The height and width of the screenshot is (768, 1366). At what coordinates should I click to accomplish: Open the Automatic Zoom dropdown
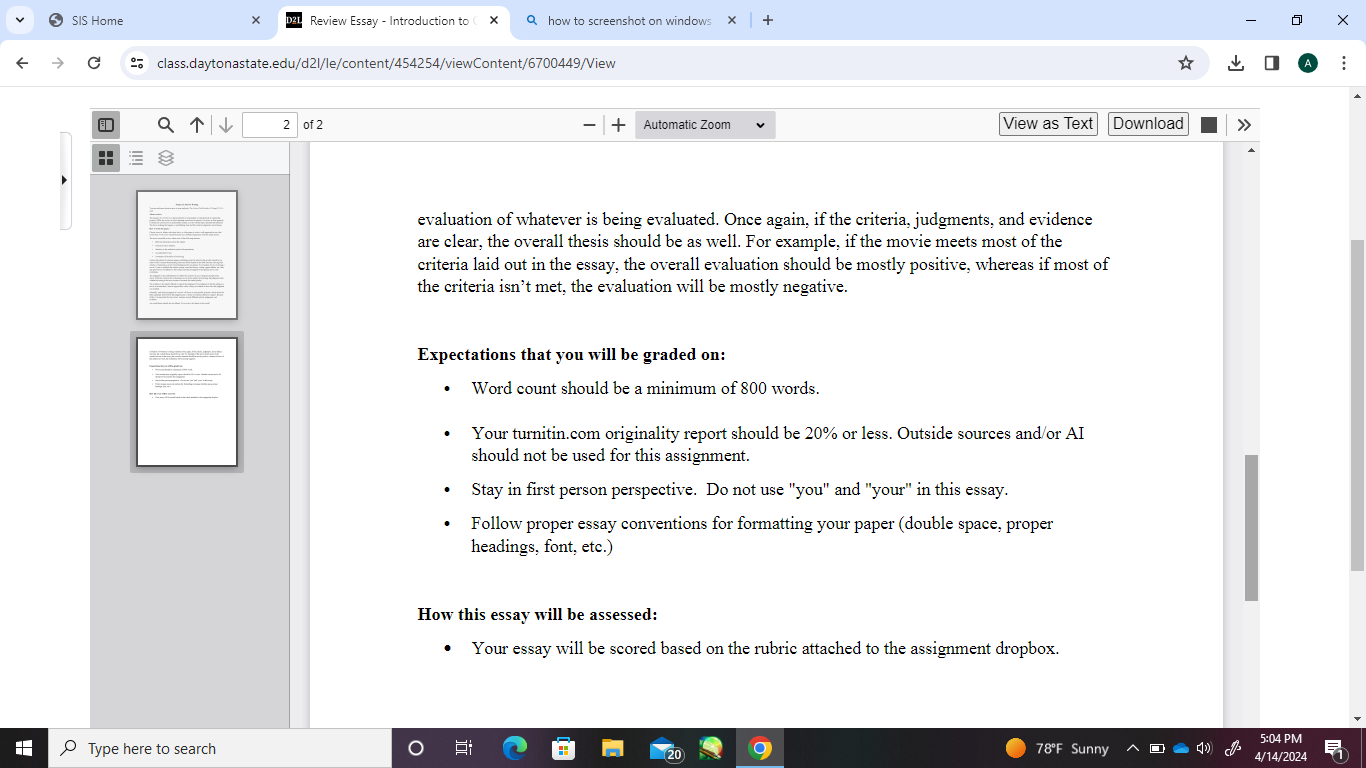coord(705,125)
